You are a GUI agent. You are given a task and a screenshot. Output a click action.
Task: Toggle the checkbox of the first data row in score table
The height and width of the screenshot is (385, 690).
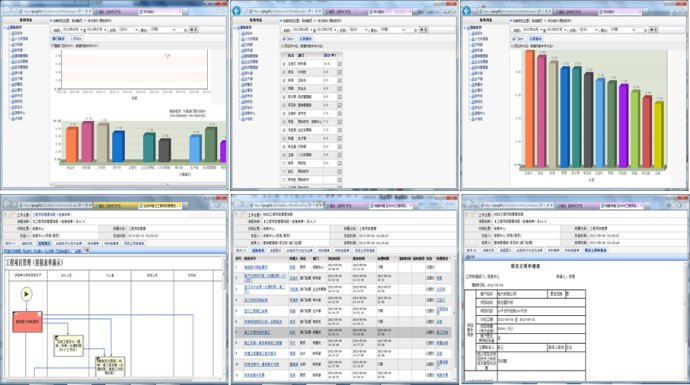(x=284, y=64)
